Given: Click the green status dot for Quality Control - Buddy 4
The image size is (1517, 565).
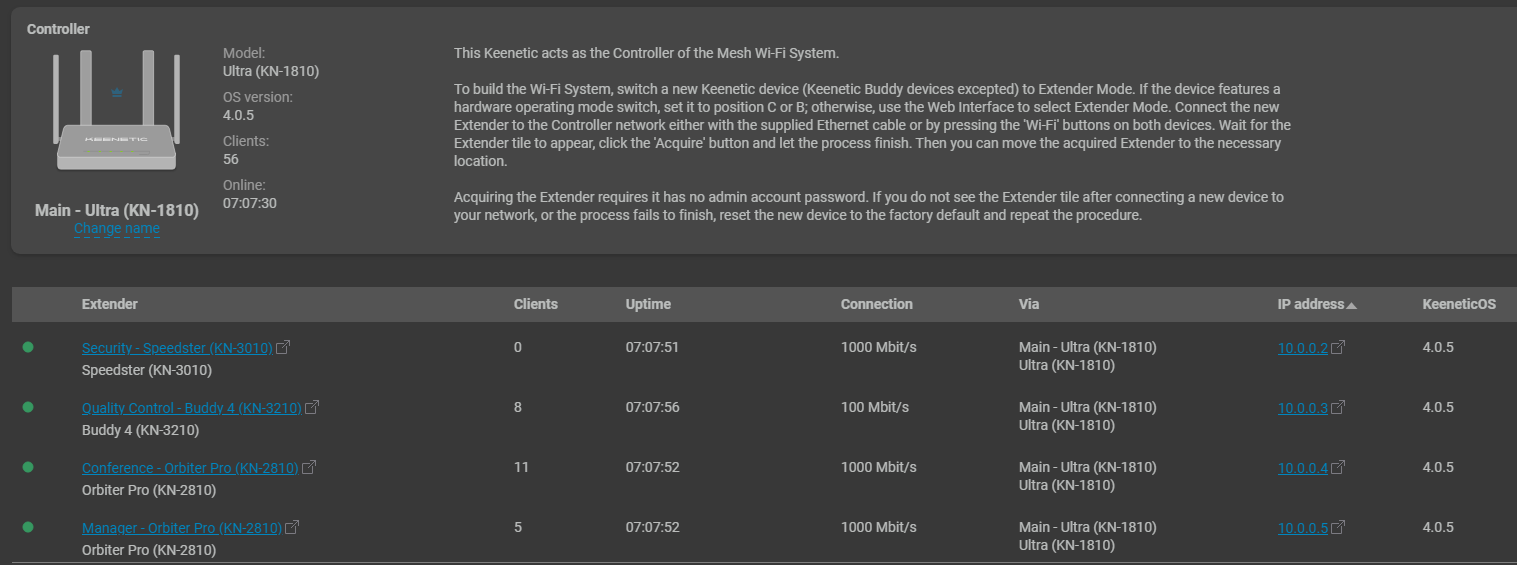Looking at the screenshot, I should 28,407.
